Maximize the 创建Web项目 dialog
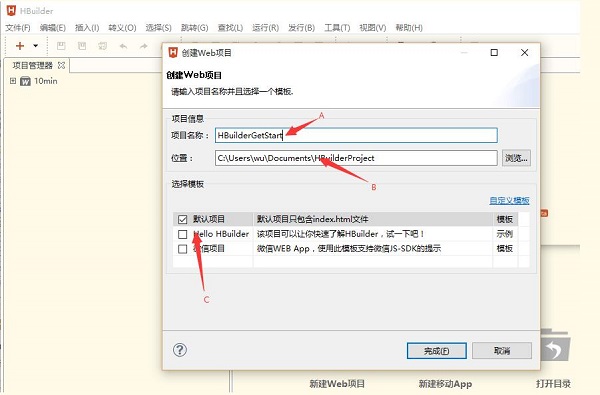 (x=494, y=52)
